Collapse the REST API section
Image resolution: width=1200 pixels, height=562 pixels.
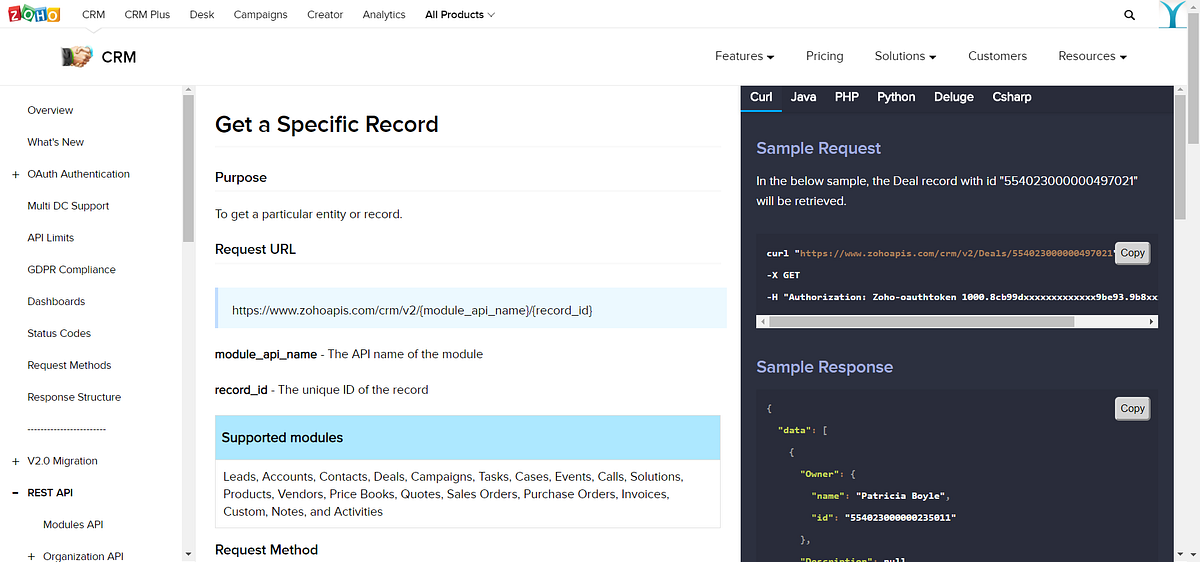(15, 493)
